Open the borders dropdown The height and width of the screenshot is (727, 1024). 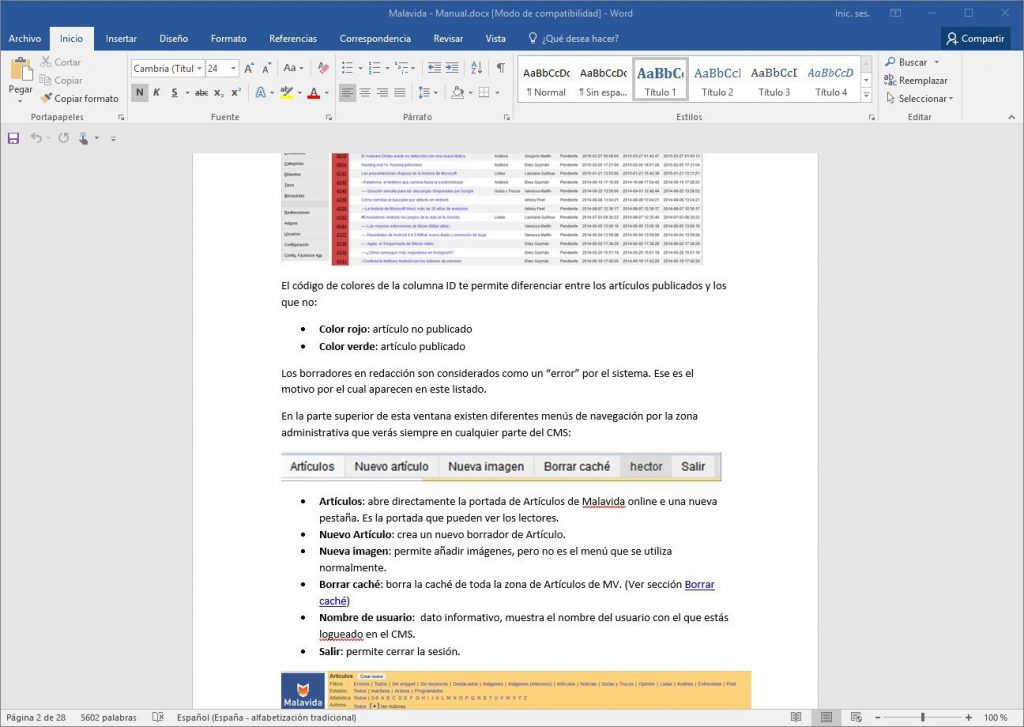coord(498,93)
